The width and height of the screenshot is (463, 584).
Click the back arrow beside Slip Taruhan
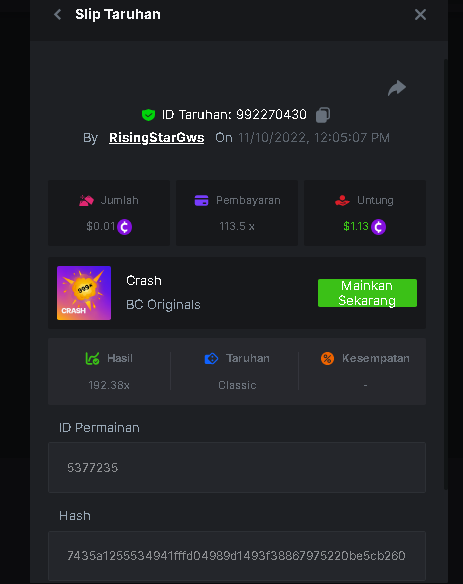coord(58,15)
